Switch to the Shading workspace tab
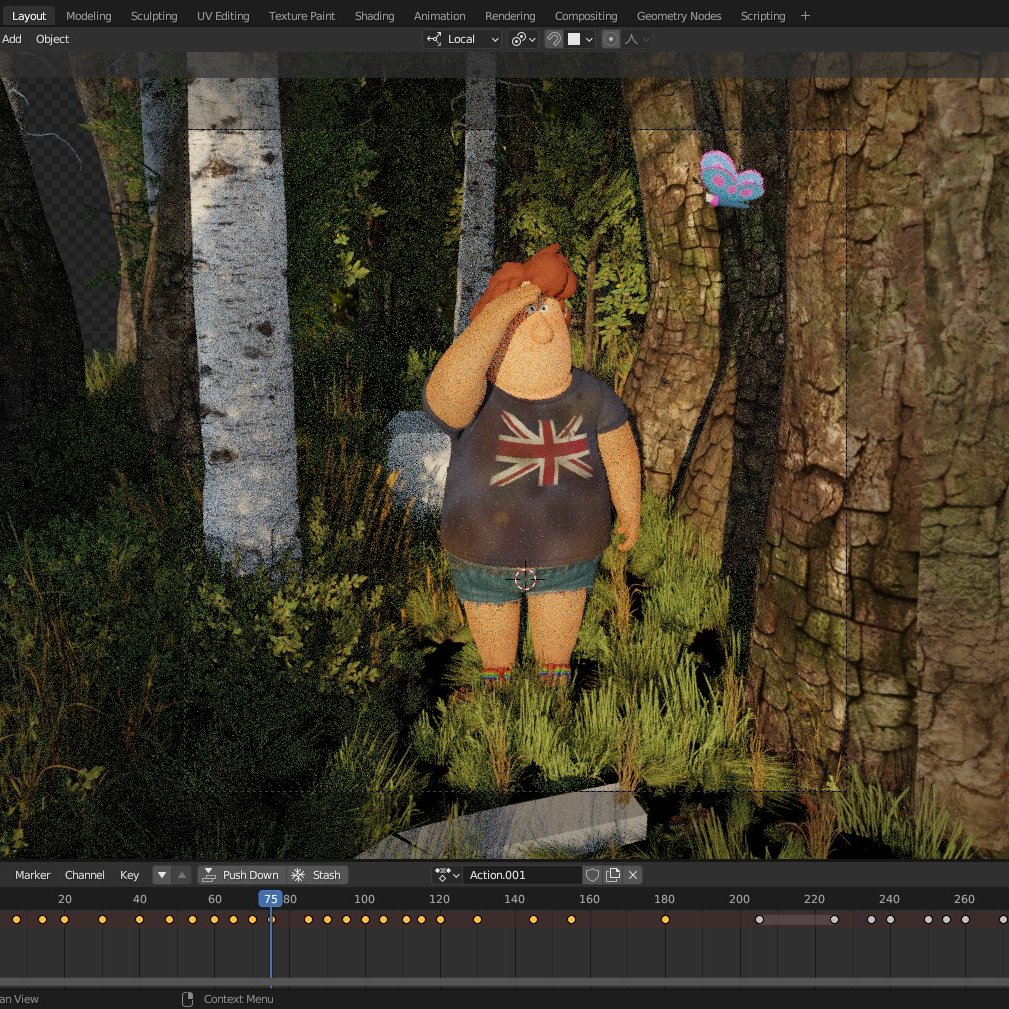This screenshot has width=1009, height=1009. click(x=375, y=16)
